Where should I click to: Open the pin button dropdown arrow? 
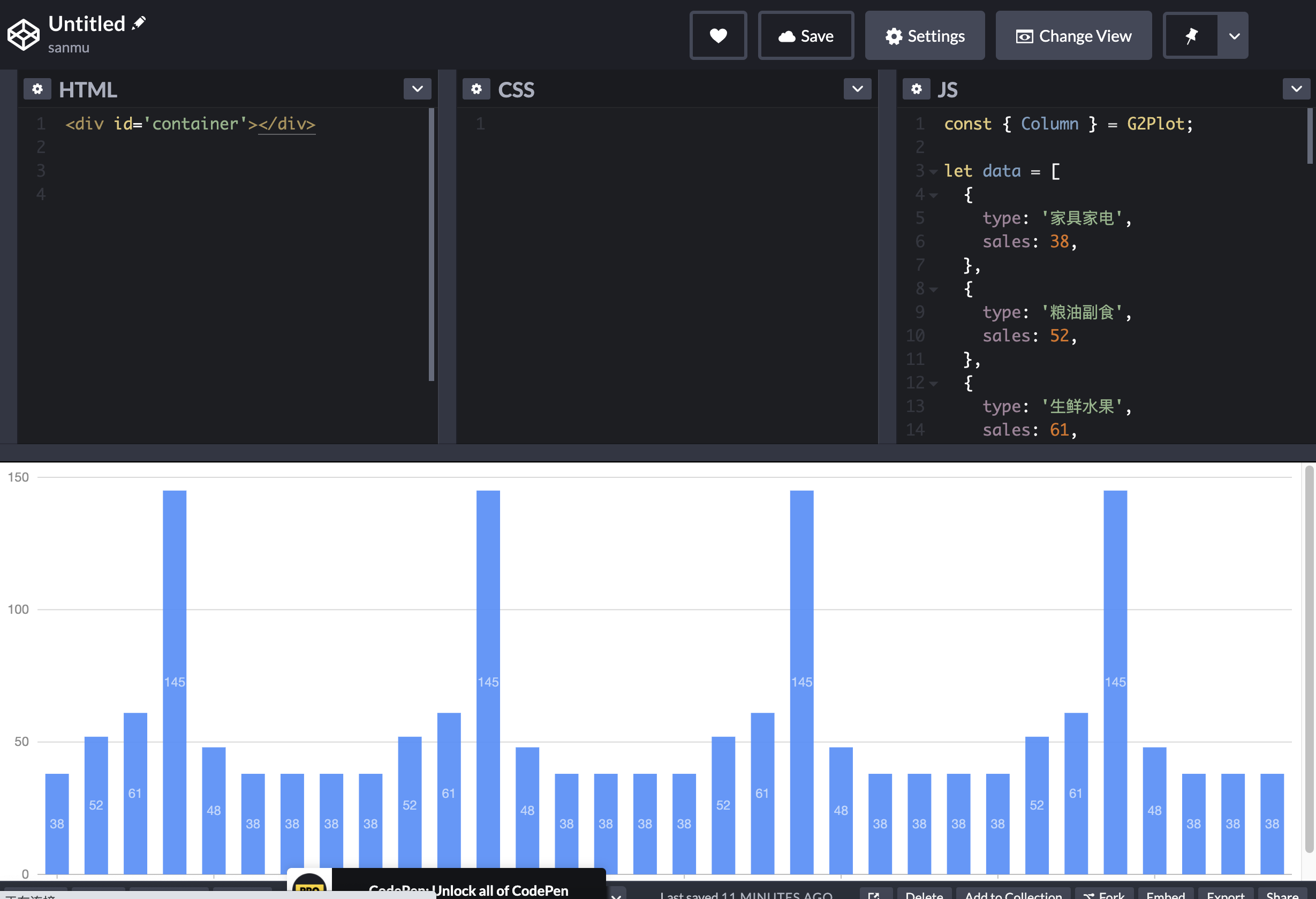1234,35
